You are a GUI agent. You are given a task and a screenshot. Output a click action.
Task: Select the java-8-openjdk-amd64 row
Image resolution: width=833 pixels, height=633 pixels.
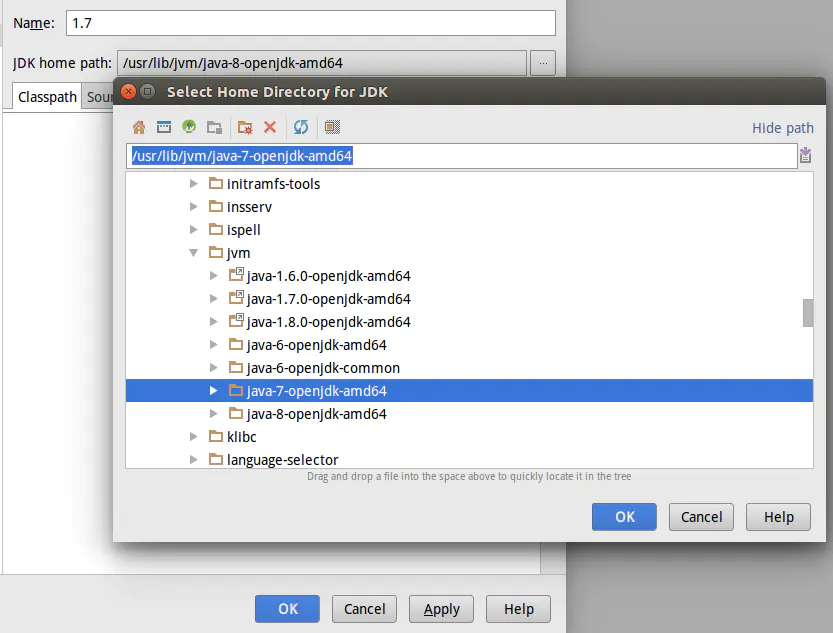(x=470, y=414)
